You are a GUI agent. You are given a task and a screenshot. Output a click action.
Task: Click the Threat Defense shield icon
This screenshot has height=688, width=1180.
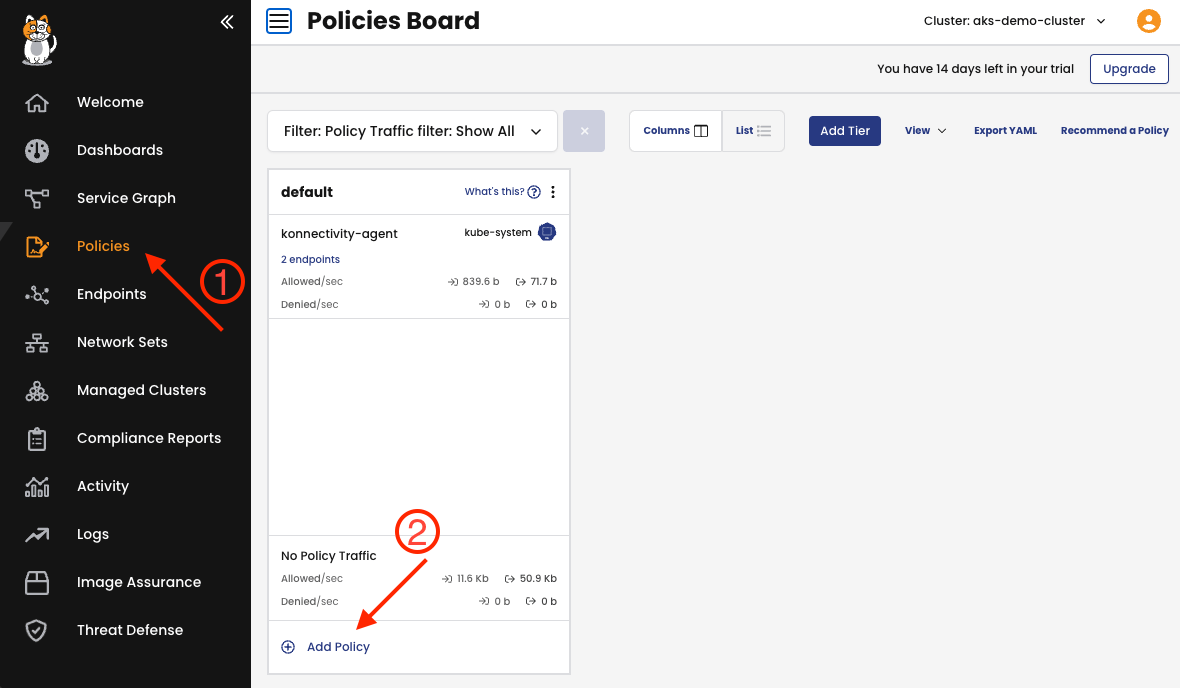(36, 630)
